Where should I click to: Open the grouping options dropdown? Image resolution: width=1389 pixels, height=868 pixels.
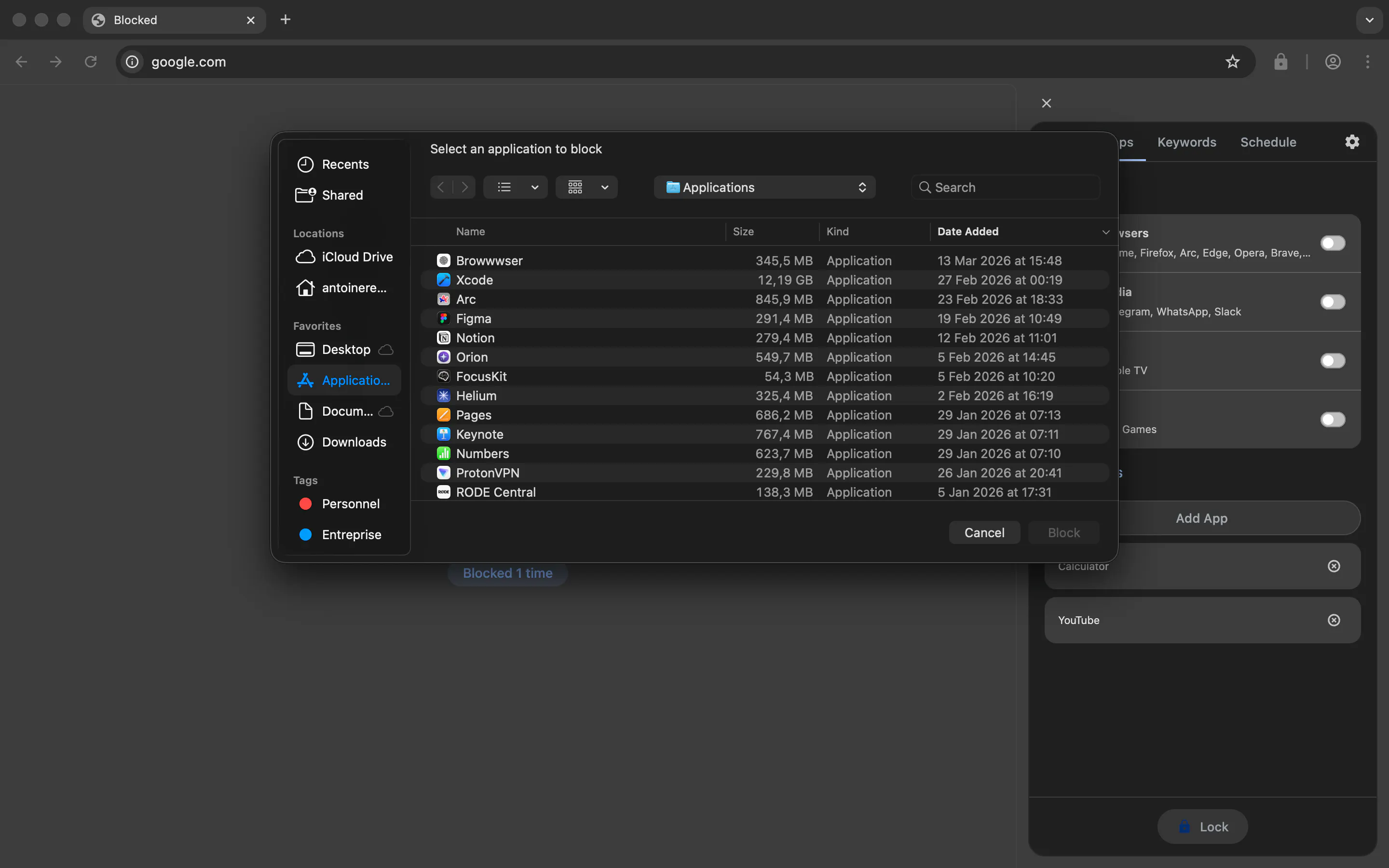[x=586, y=187]
